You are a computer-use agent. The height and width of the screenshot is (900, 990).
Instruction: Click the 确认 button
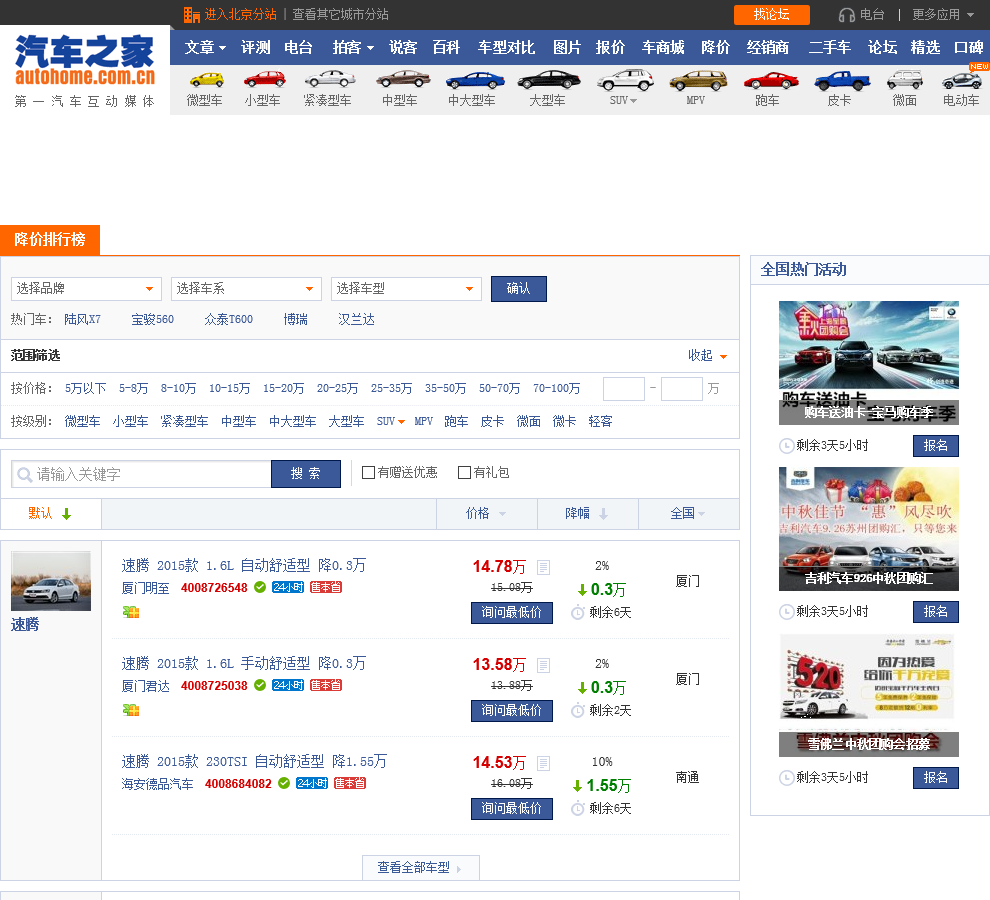coord(518,289)
